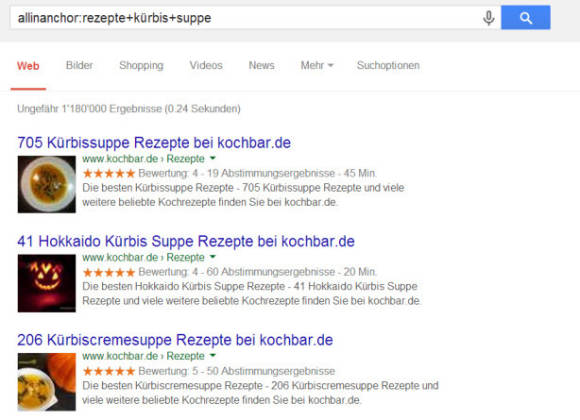Click the microphone voice search icon

click(x=489, y=18)
